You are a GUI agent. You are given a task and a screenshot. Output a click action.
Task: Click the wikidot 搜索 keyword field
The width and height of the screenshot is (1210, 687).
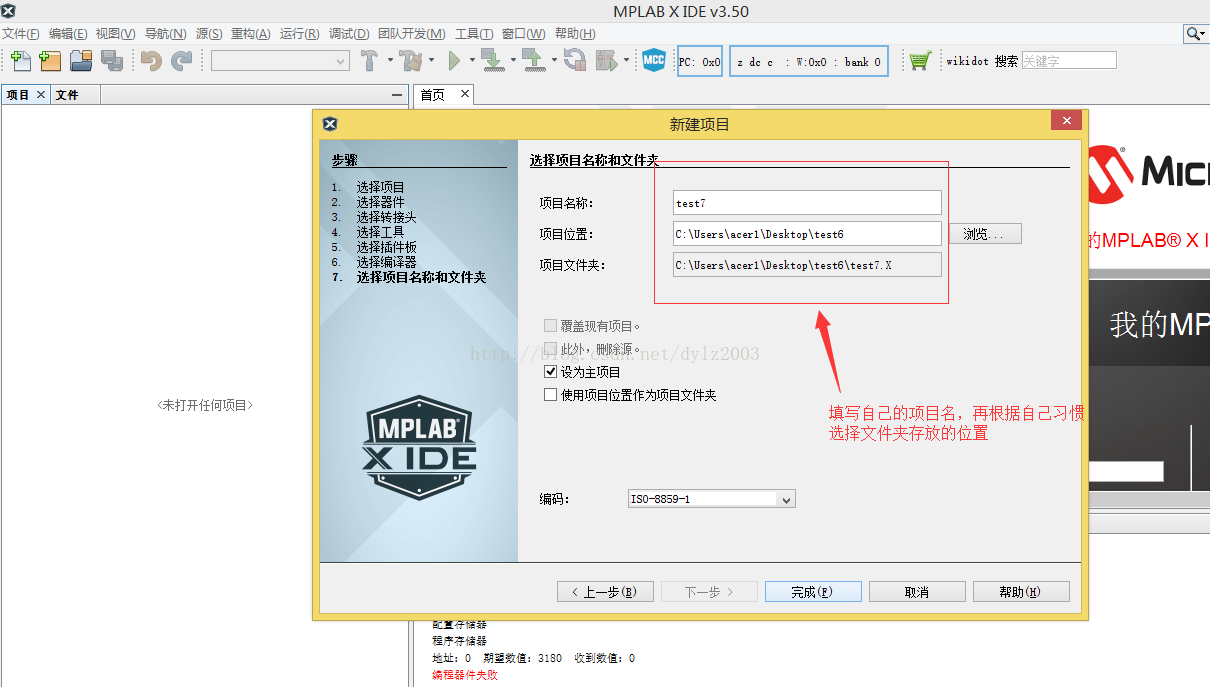(x=1068, y=61)
